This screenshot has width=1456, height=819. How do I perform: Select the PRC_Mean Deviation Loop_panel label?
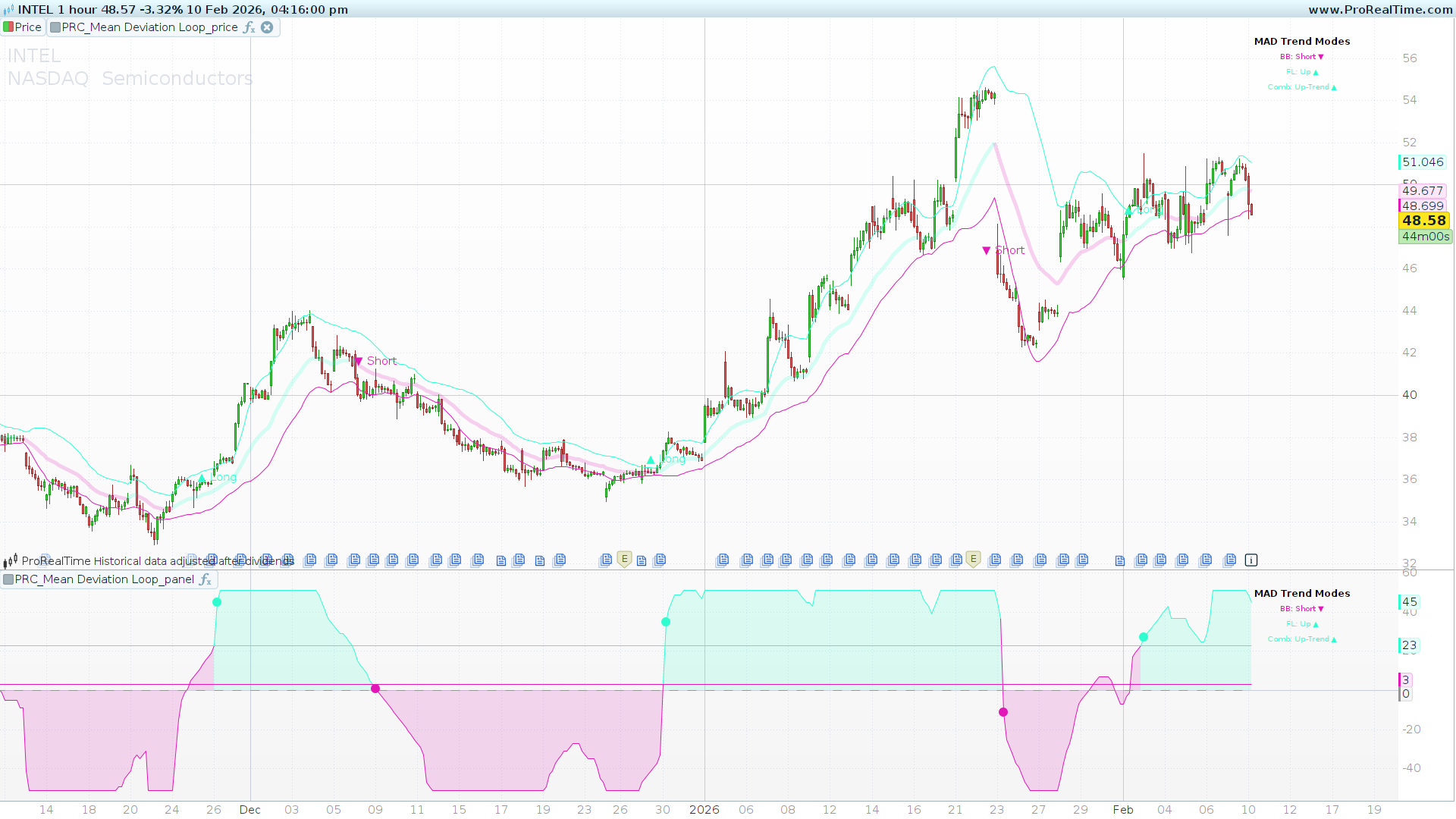pyautogui.click(x=104, y=579)
